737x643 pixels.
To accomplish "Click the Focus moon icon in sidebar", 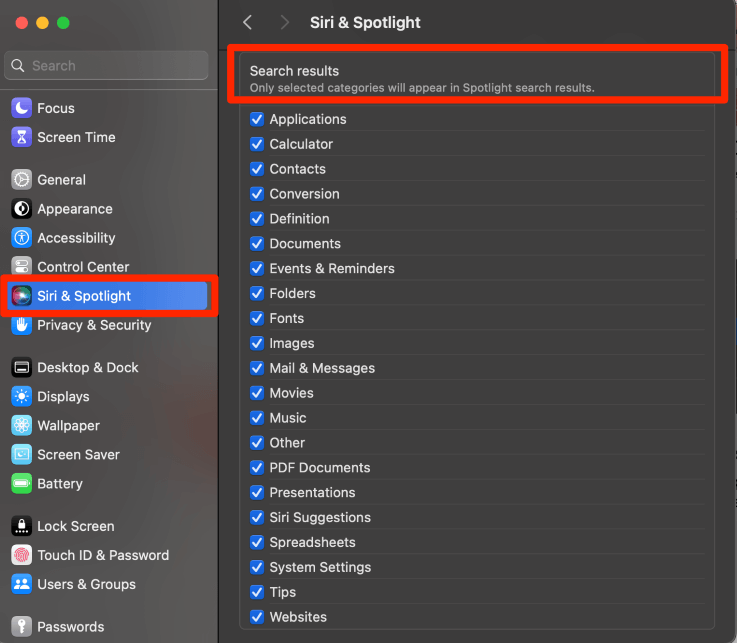I will coord(22,108).
